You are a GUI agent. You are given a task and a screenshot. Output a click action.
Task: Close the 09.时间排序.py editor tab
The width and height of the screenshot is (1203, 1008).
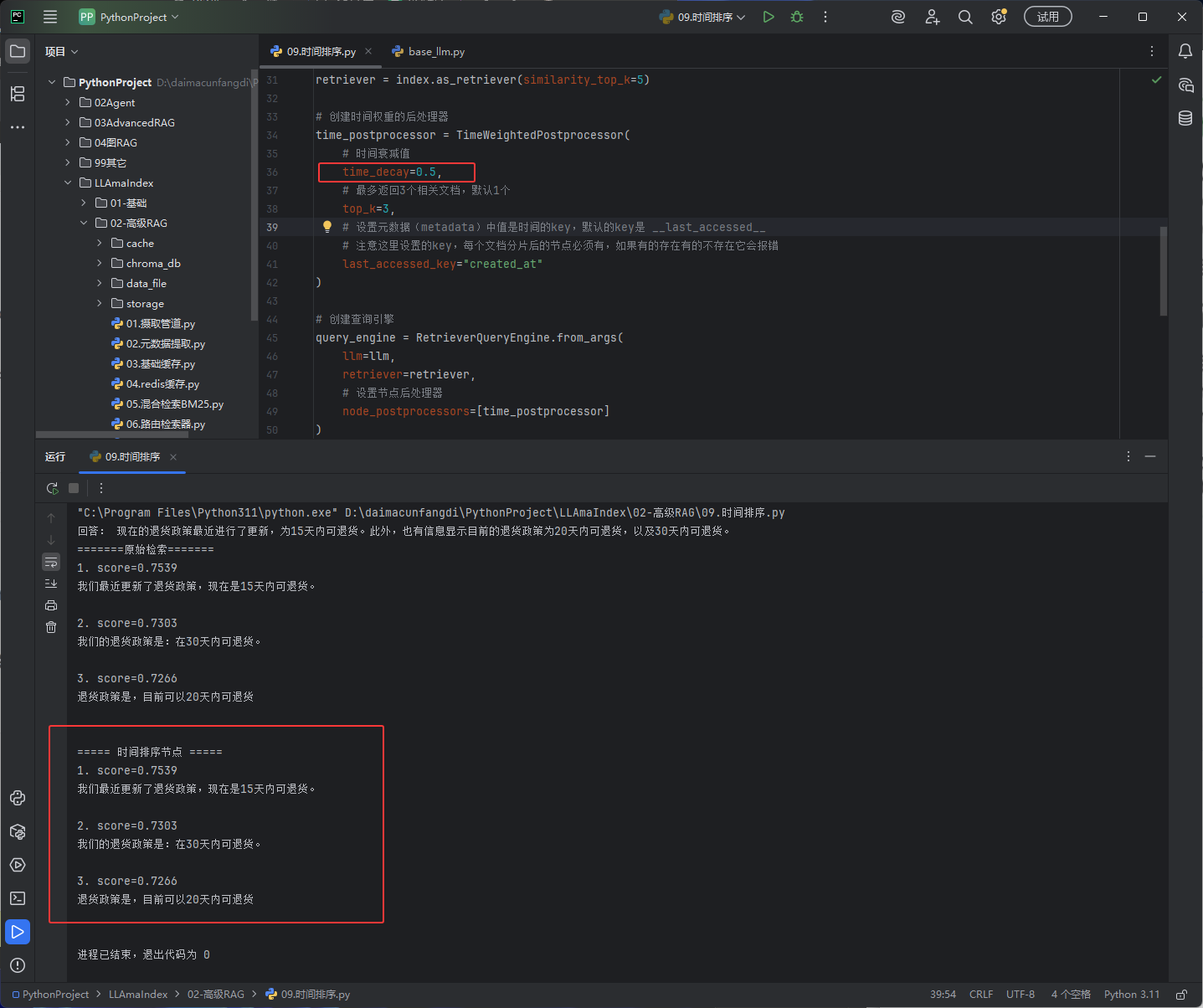pyautogui.click(x=368, y=51)
